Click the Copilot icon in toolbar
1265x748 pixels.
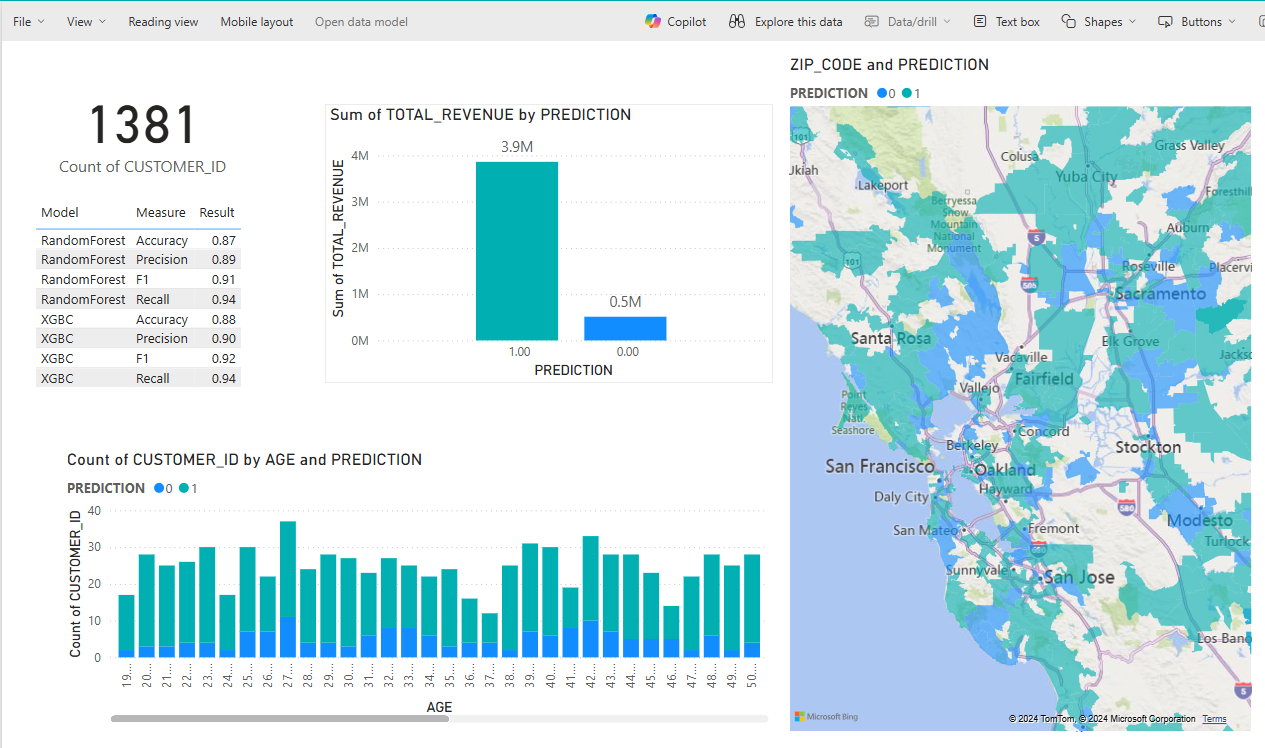pyautogui.click(x=653, y=21)
